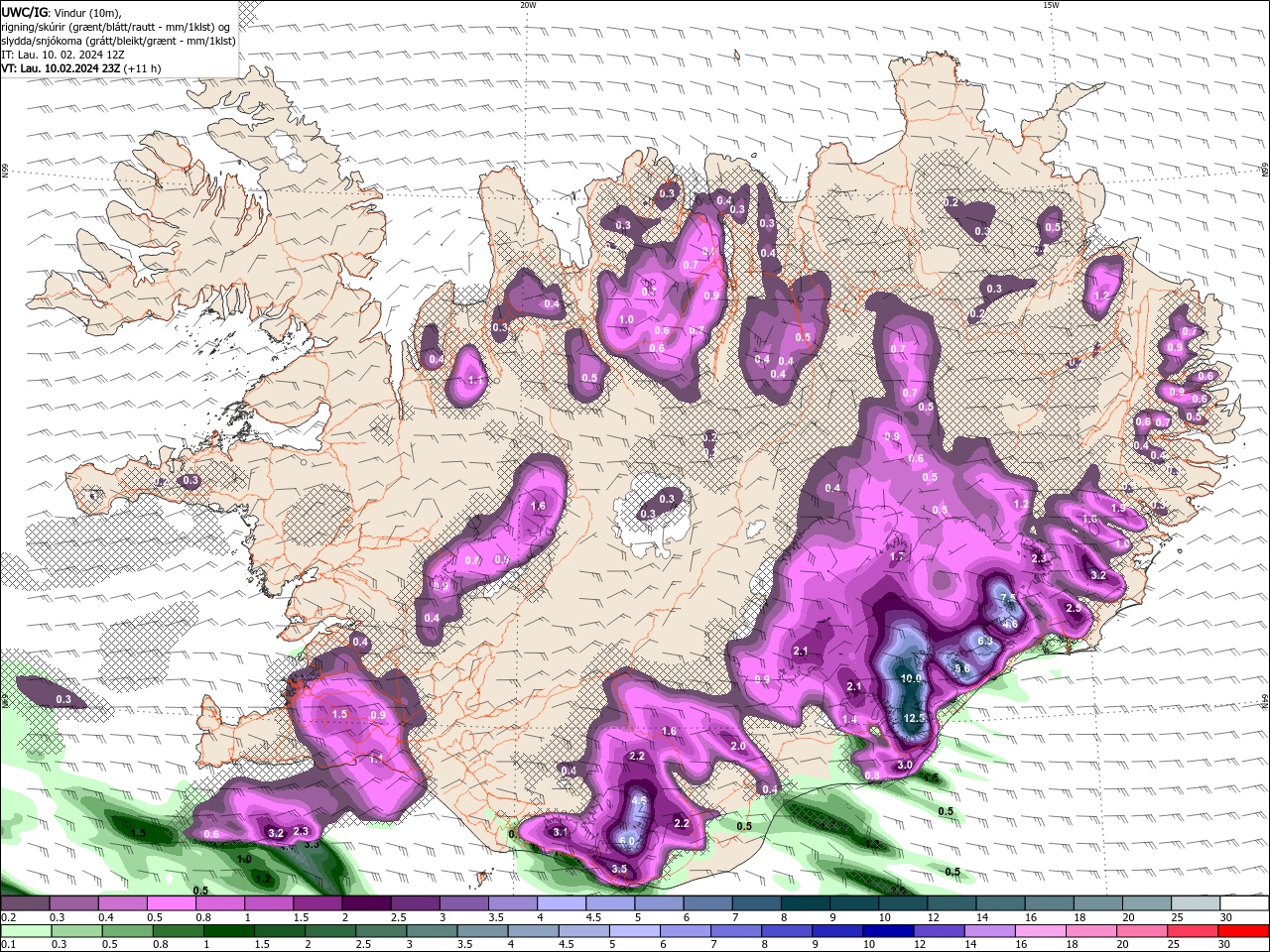Click the '6.3' snowfall value on the map
The height and width of the screenshot is (952, 1270).
(984, 642)
